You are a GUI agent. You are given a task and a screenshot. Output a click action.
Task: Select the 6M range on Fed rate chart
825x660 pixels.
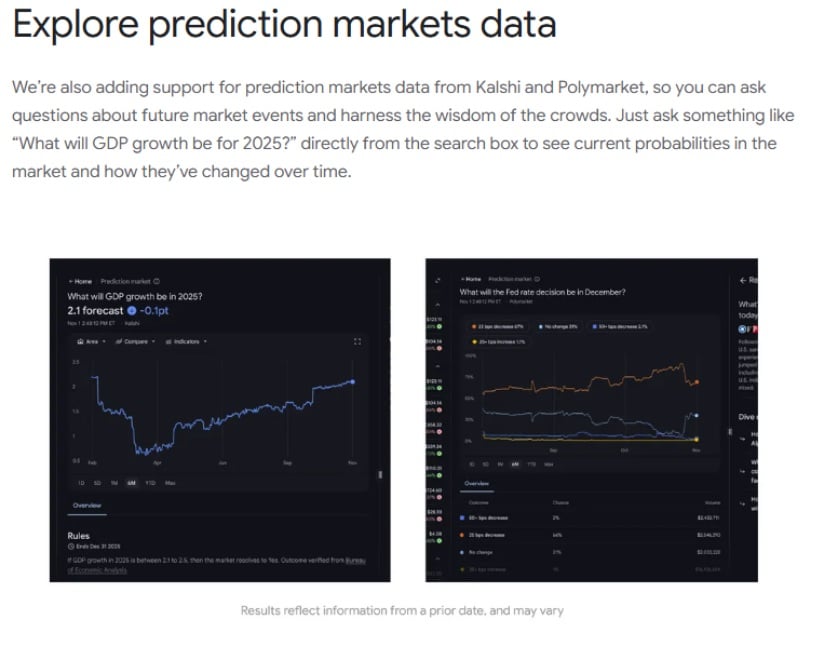point(514,464)
